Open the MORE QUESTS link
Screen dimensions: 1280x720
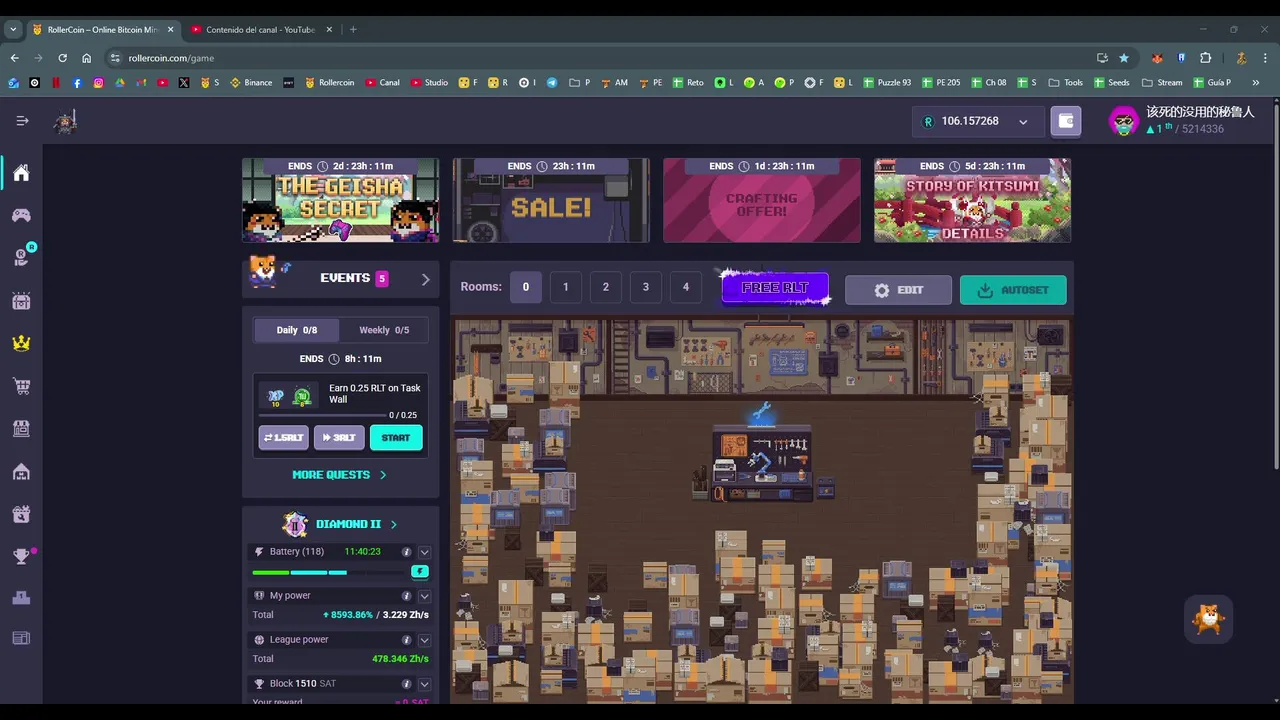point(339,475)
